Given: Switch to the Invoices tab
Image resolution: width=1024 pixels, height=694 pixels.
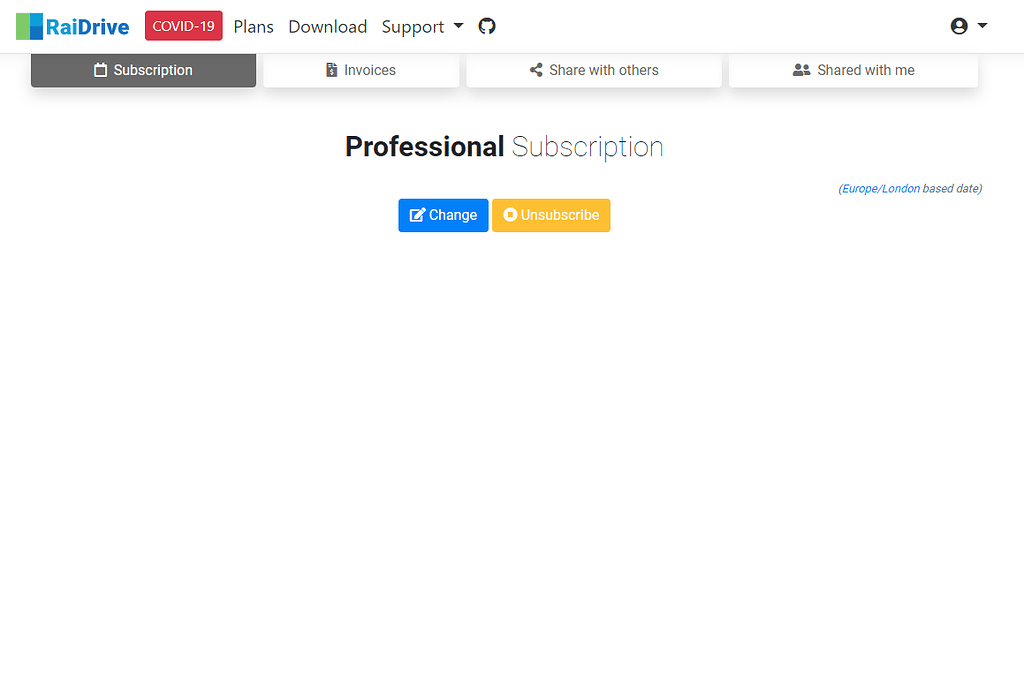Looking at the screenshot, I should (361, 70).
